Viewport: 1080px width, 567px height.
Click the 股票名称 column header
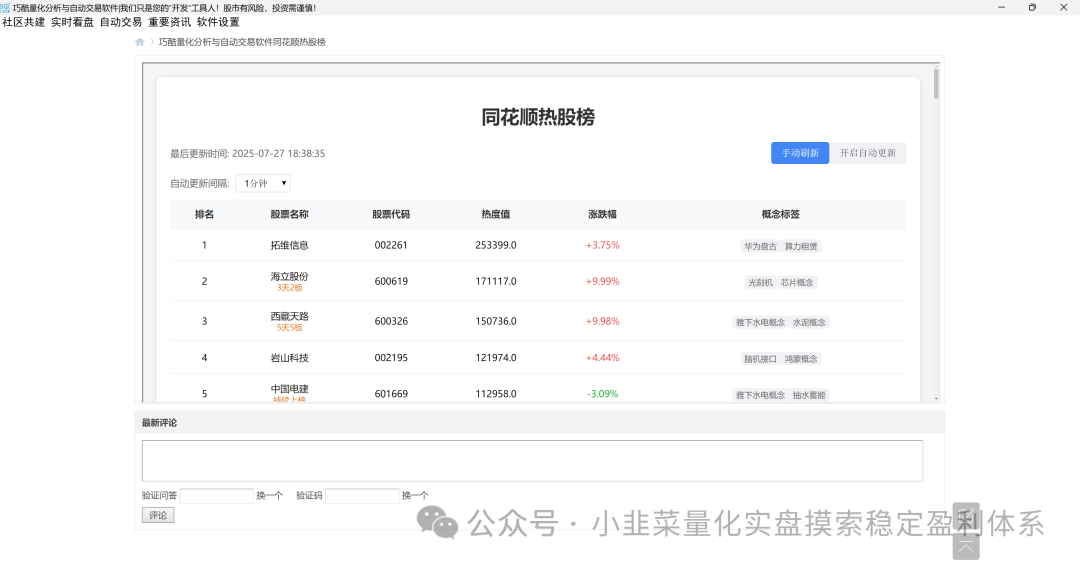pos(289,214)
